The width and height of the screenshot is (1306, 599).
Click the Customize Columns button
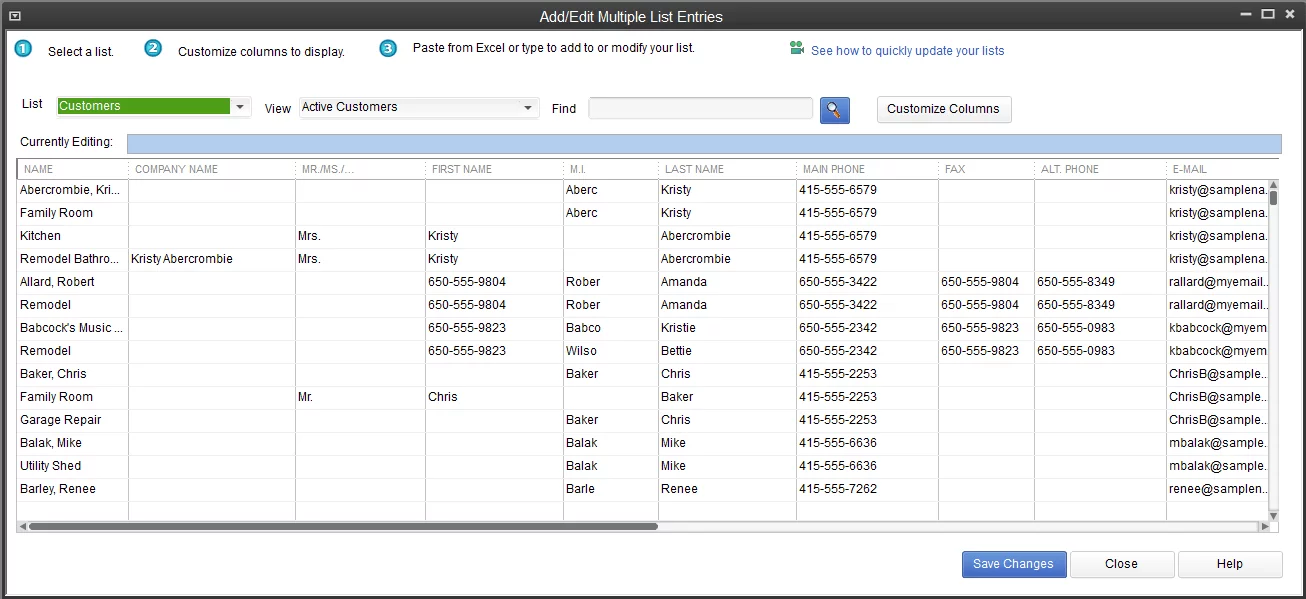point(943,109)
